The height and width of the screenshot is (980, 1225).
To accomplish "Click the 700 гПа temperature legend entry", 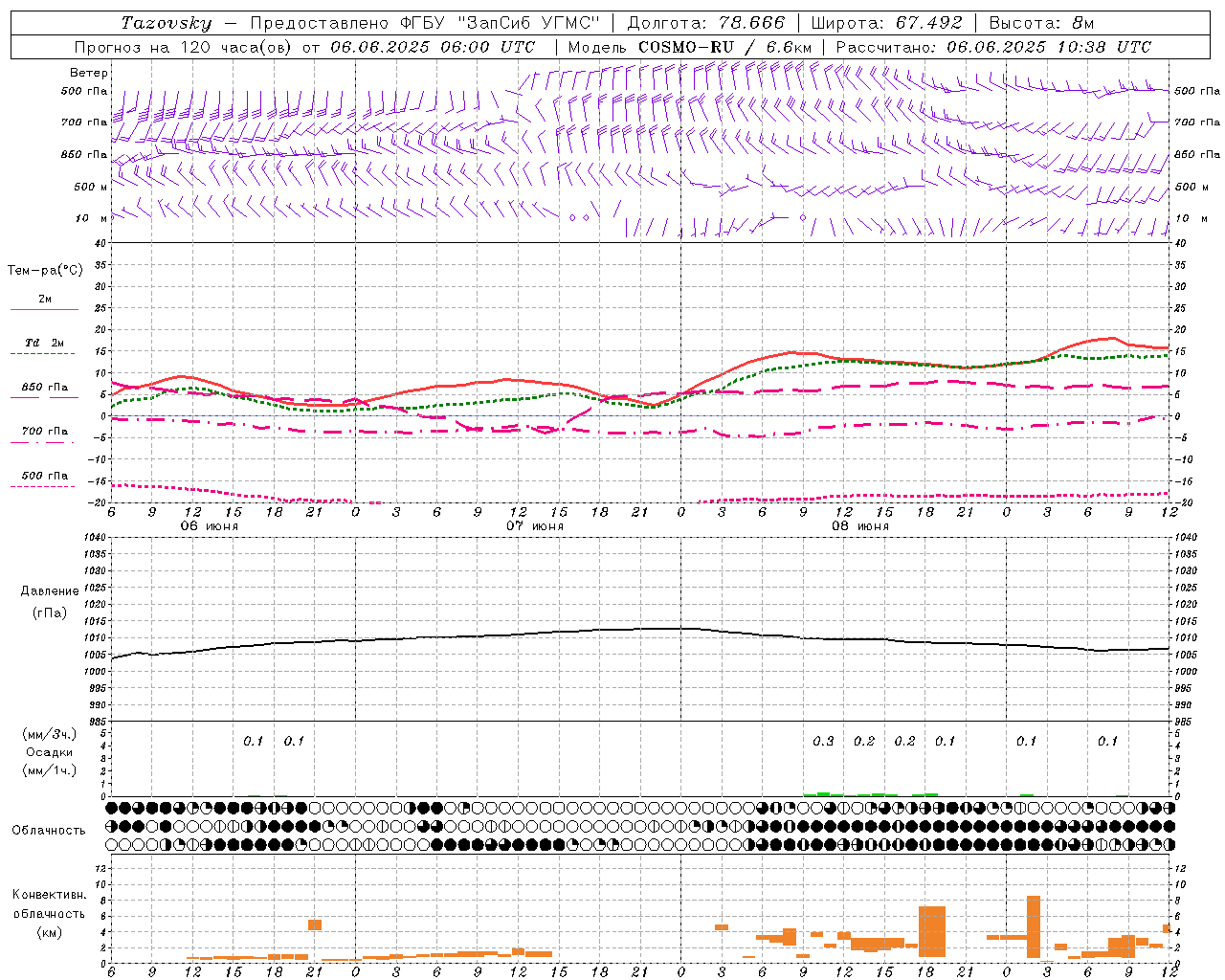I will [x=45, y=432].
